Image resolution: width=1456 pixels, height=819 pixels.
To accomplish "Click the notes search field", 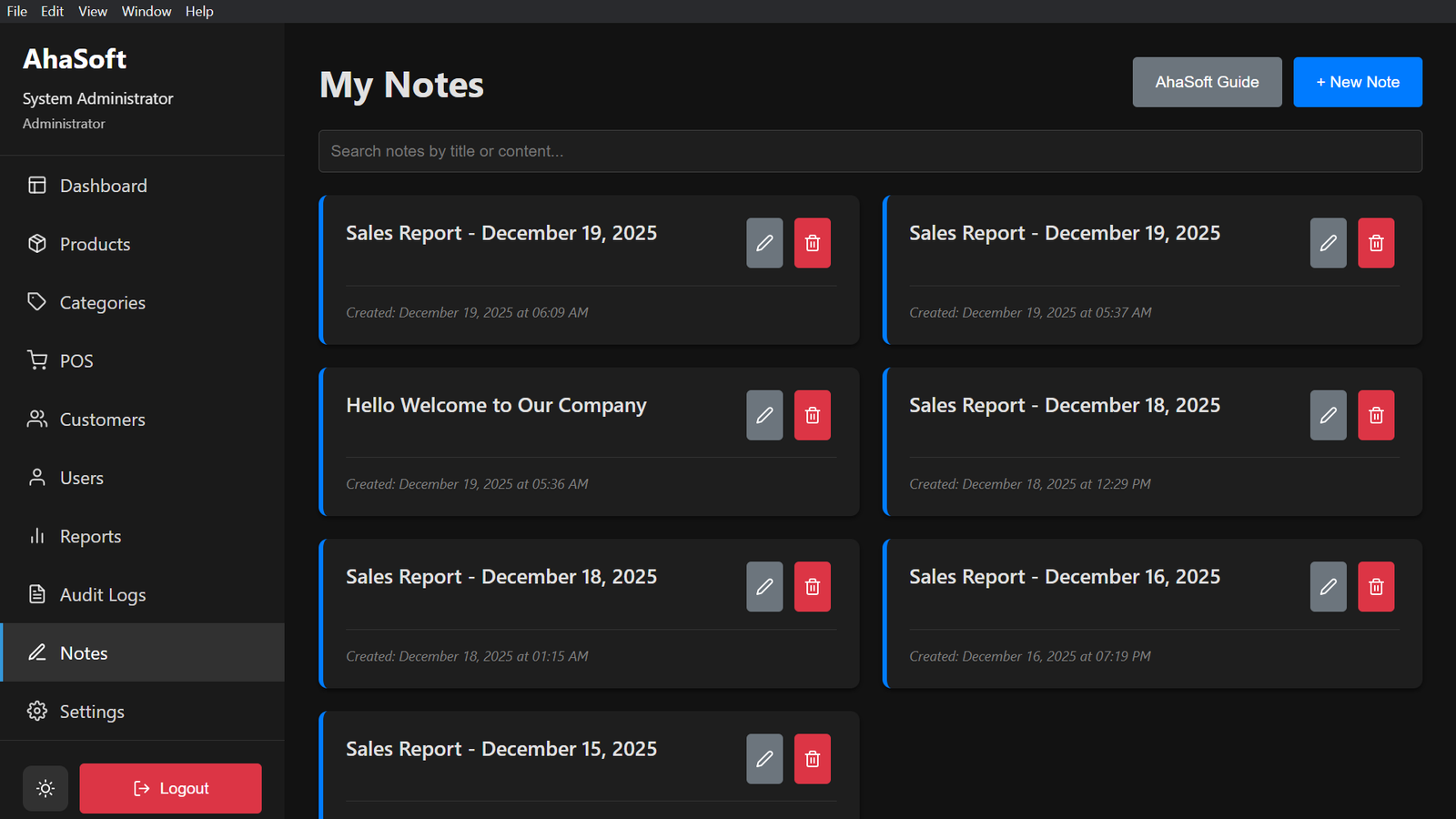I will click(869, 151).
